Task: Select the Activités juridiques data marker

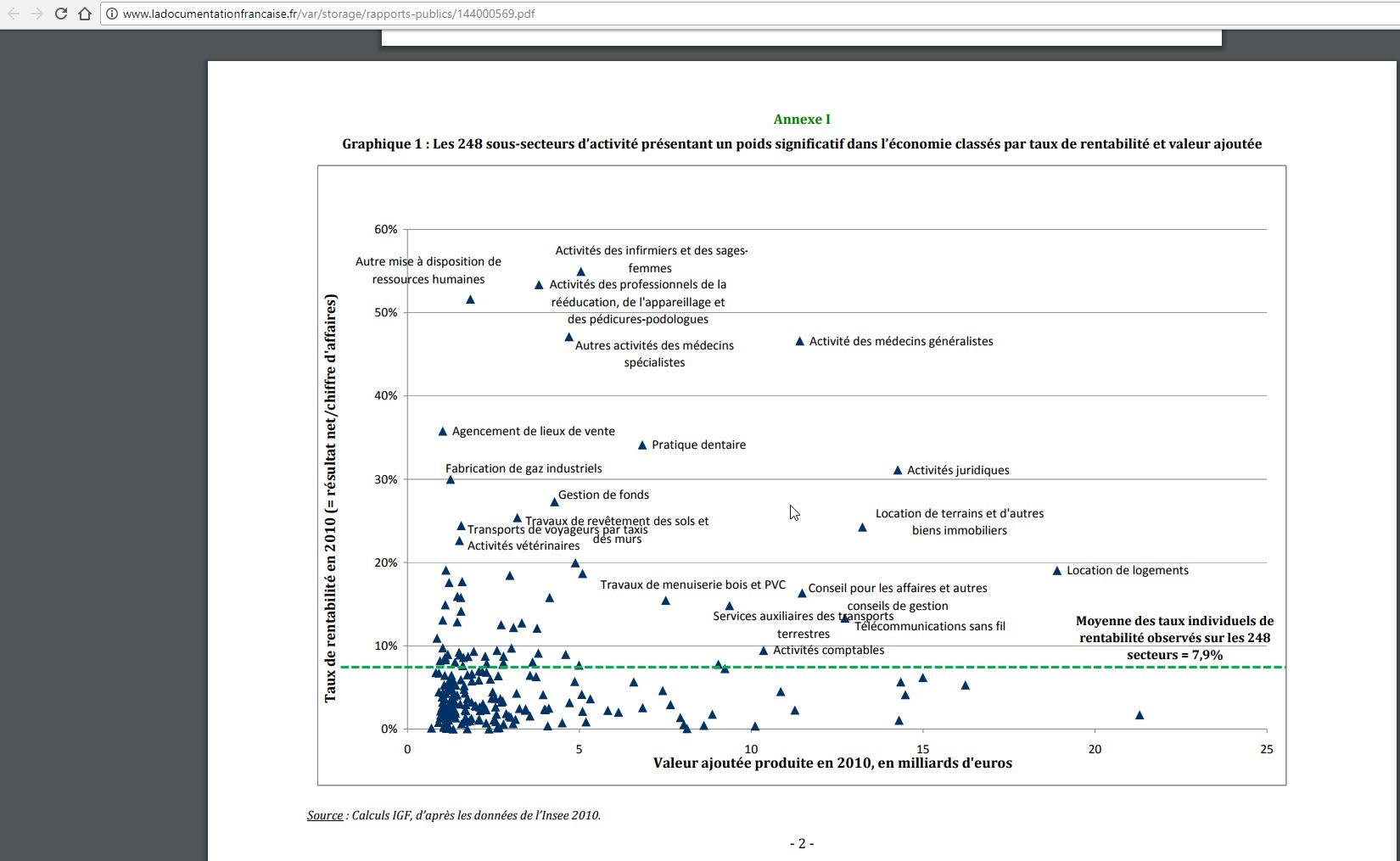Action: point(898,471)
